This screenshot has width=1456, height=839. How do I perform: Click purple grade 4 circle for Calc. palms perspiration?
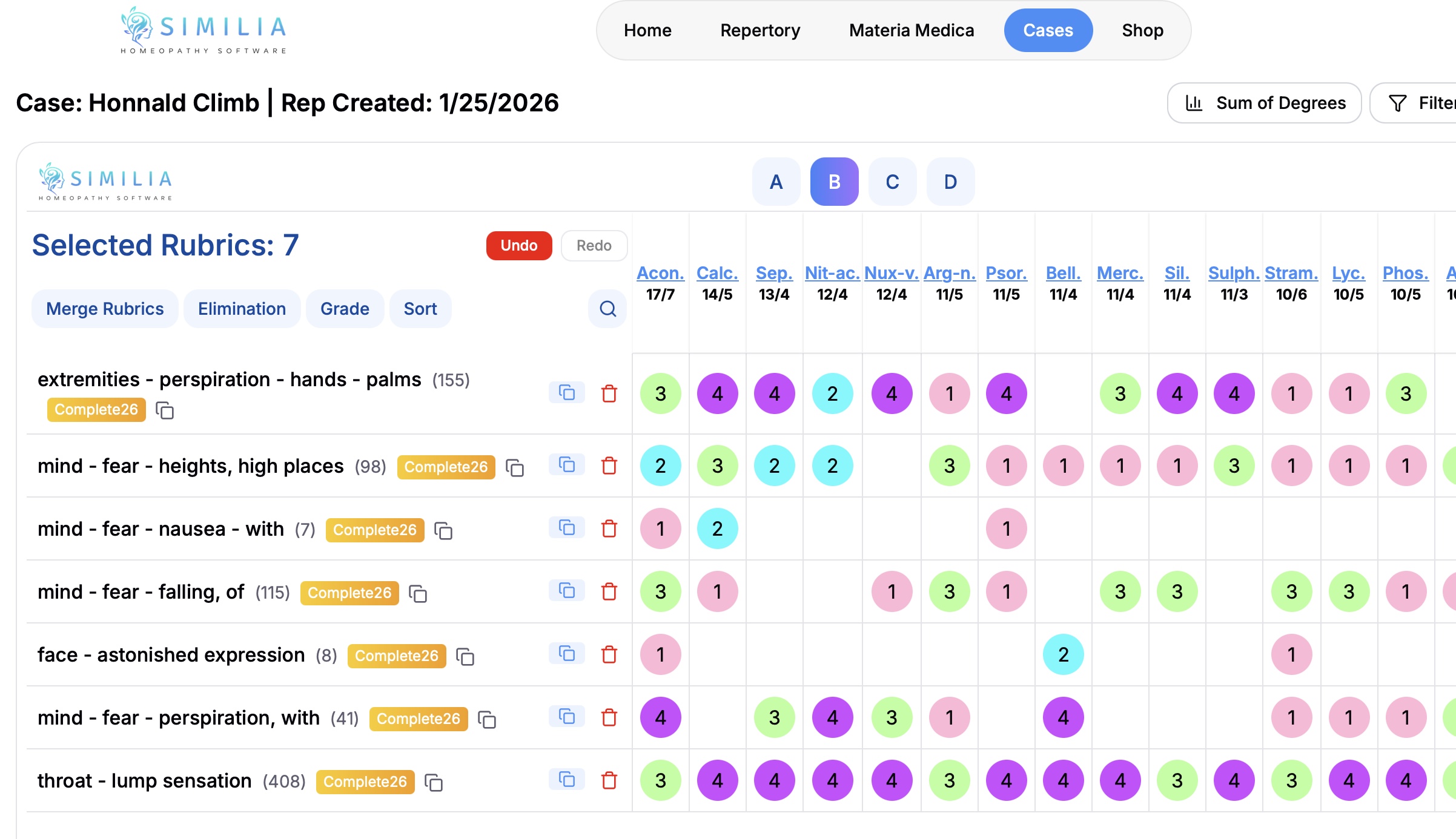pyautogui.click(x=717, y=394)
